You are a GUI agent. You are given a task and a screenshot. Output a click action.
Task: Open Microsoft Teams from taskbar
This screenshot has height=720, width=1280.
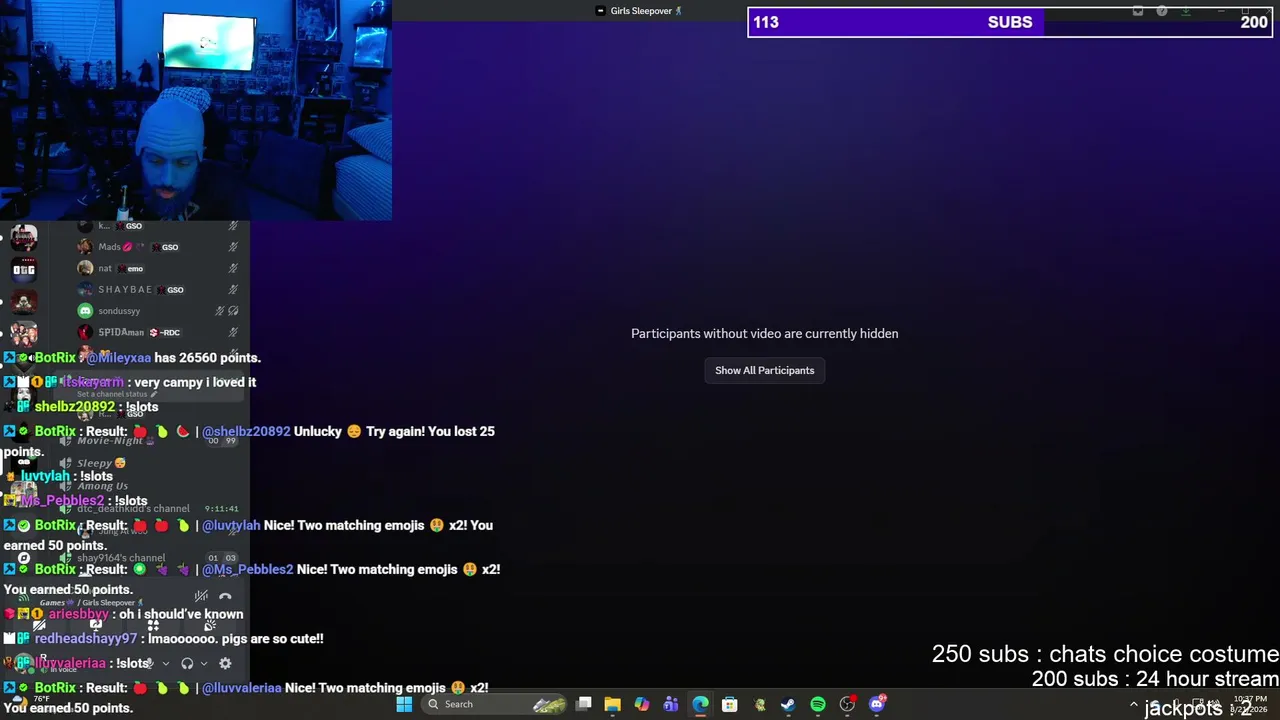(671, 704)
